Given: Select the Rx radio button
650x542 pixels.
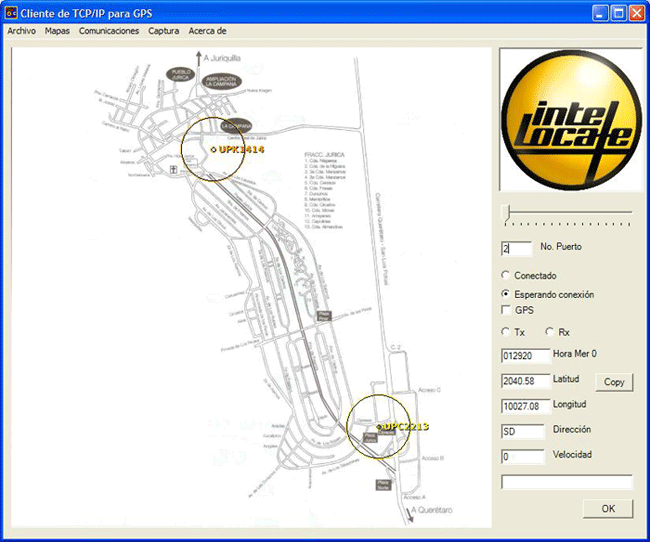Looking at the screenshot, I should (x=550, y=332).
